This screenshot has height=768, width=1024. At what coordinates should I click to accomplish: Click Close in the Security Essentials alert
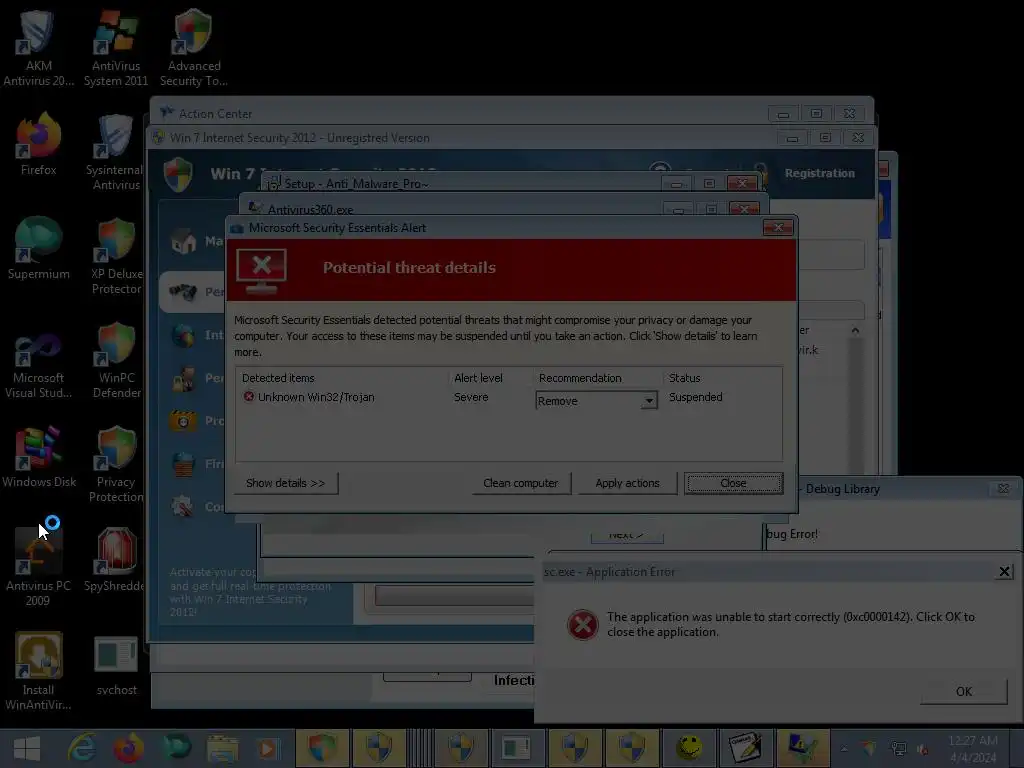(733, 483)
